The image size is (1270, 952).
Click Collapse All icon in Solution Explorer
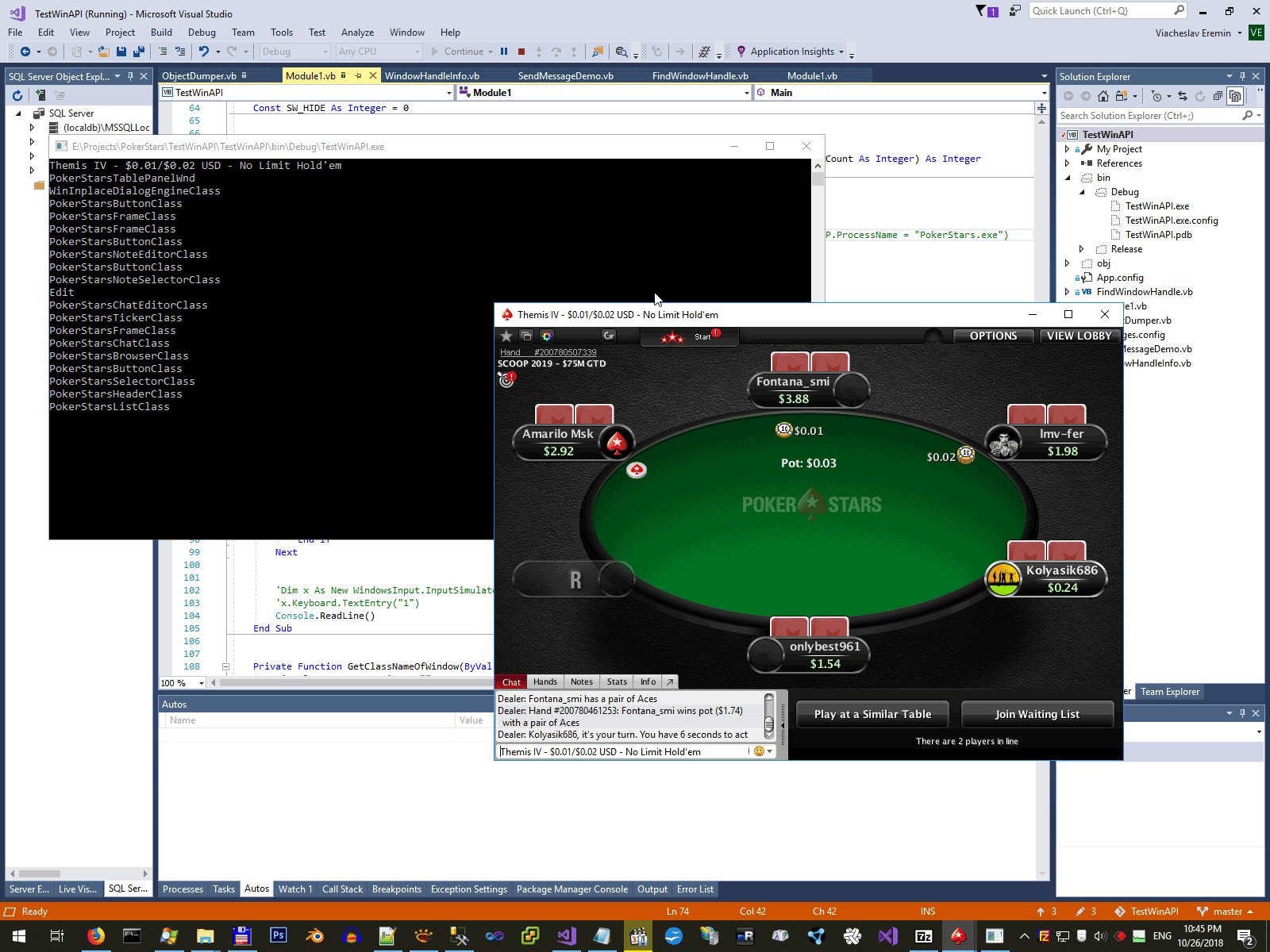[1218, 96]
